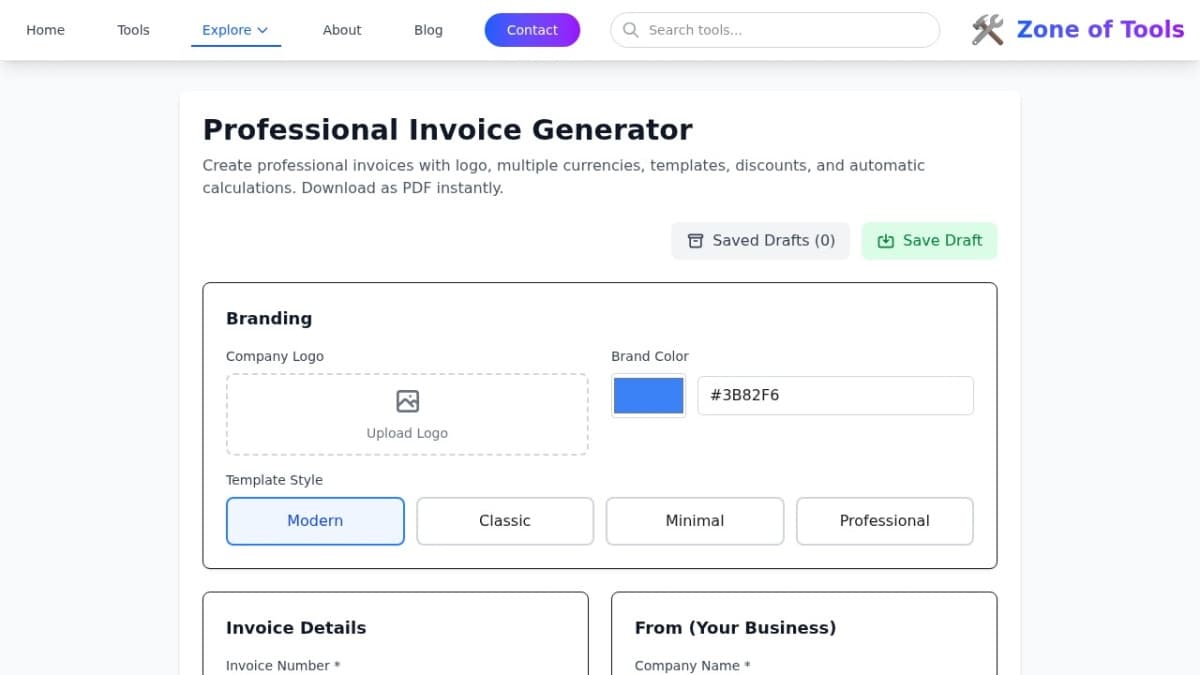Screen dimensions: 1200x675
Task: Select the Minimal template style
Action: (x=694, y=520)
